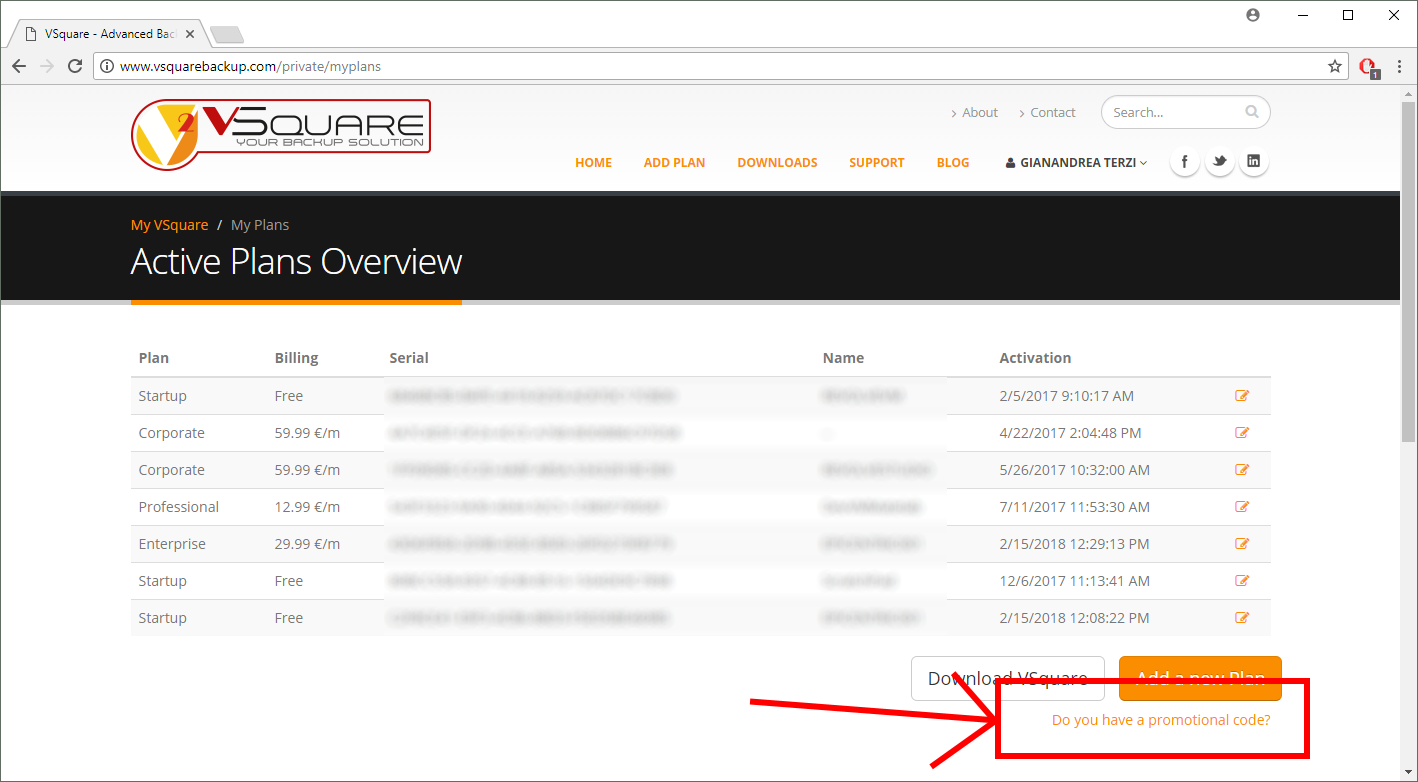Click the 'Active Plans Overview' heading
This screenshot has width=1418, height=782.
[296, 262]
